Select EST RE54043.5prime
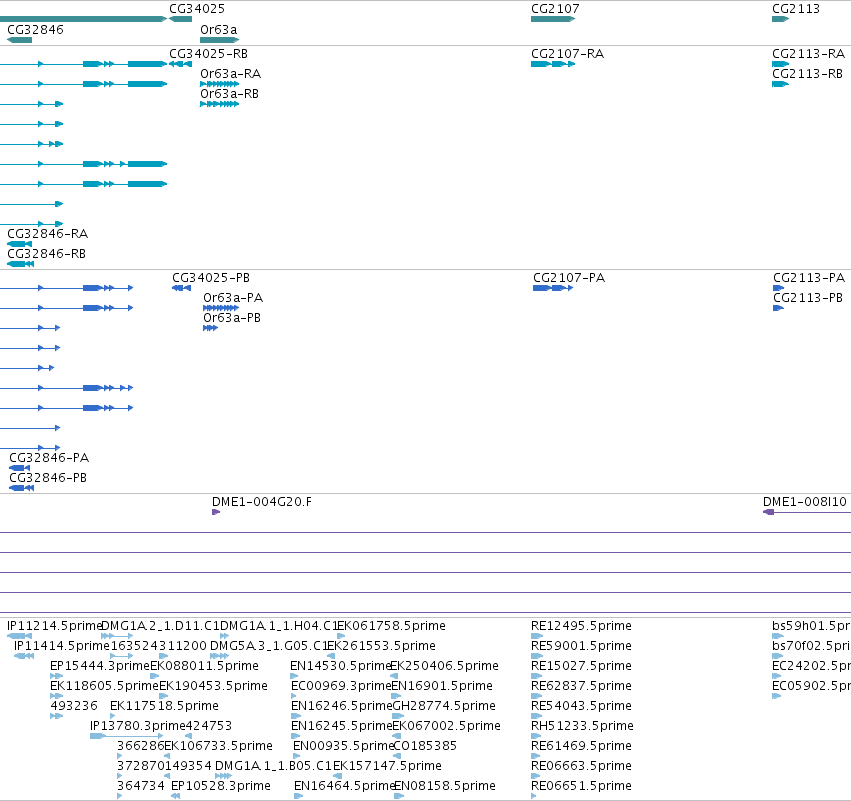851x801 pixels. [581, 706]
